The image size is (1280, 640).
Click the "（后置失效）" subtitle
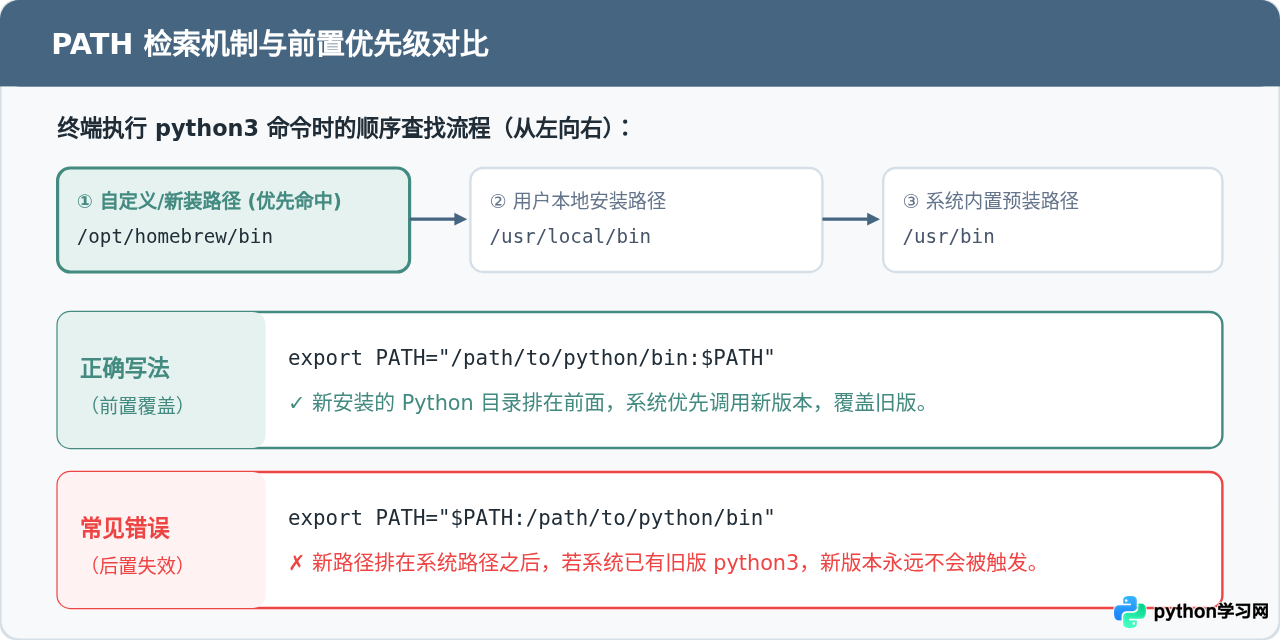tap(136, 565)
